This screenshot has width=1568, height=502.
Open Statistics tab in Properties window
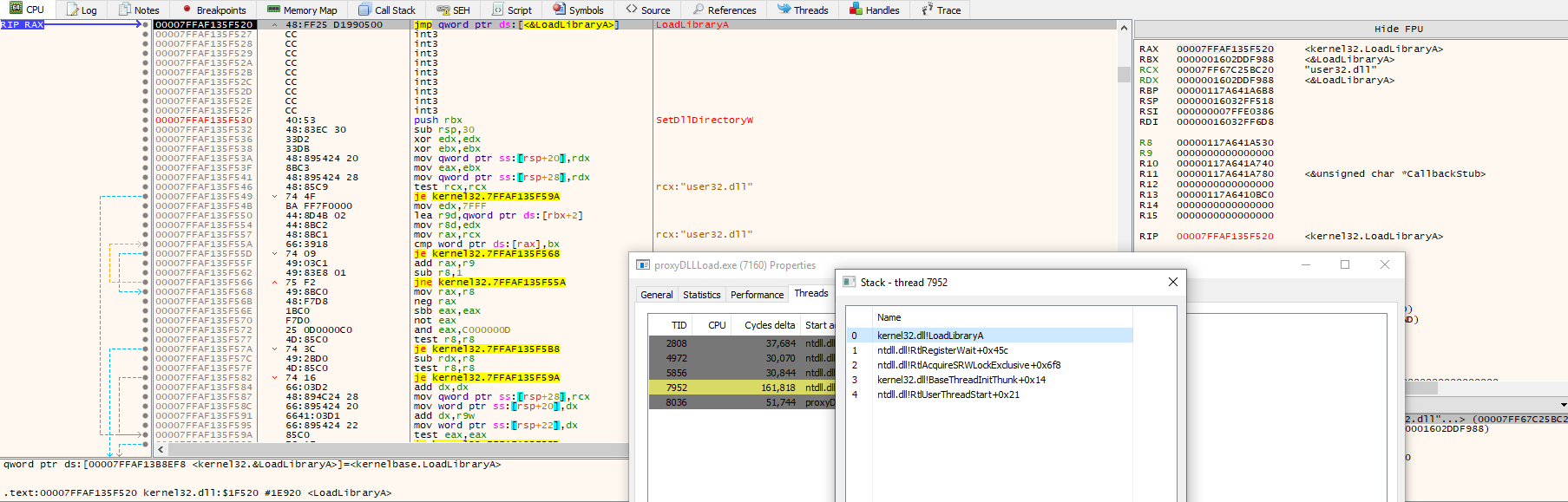[x=701, y=295]
